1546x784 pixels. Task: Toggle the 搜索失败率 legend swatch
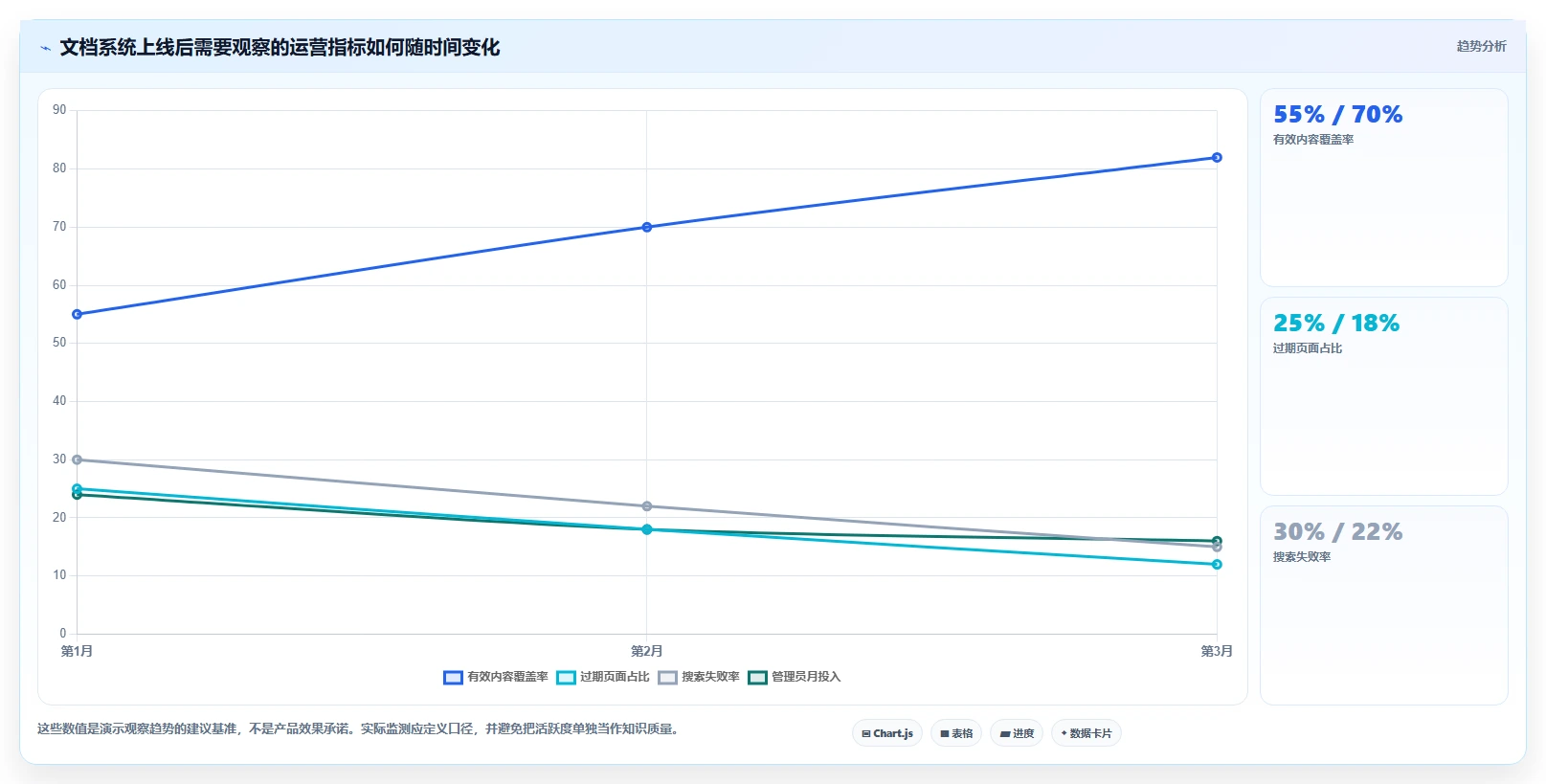pos(667,678)
